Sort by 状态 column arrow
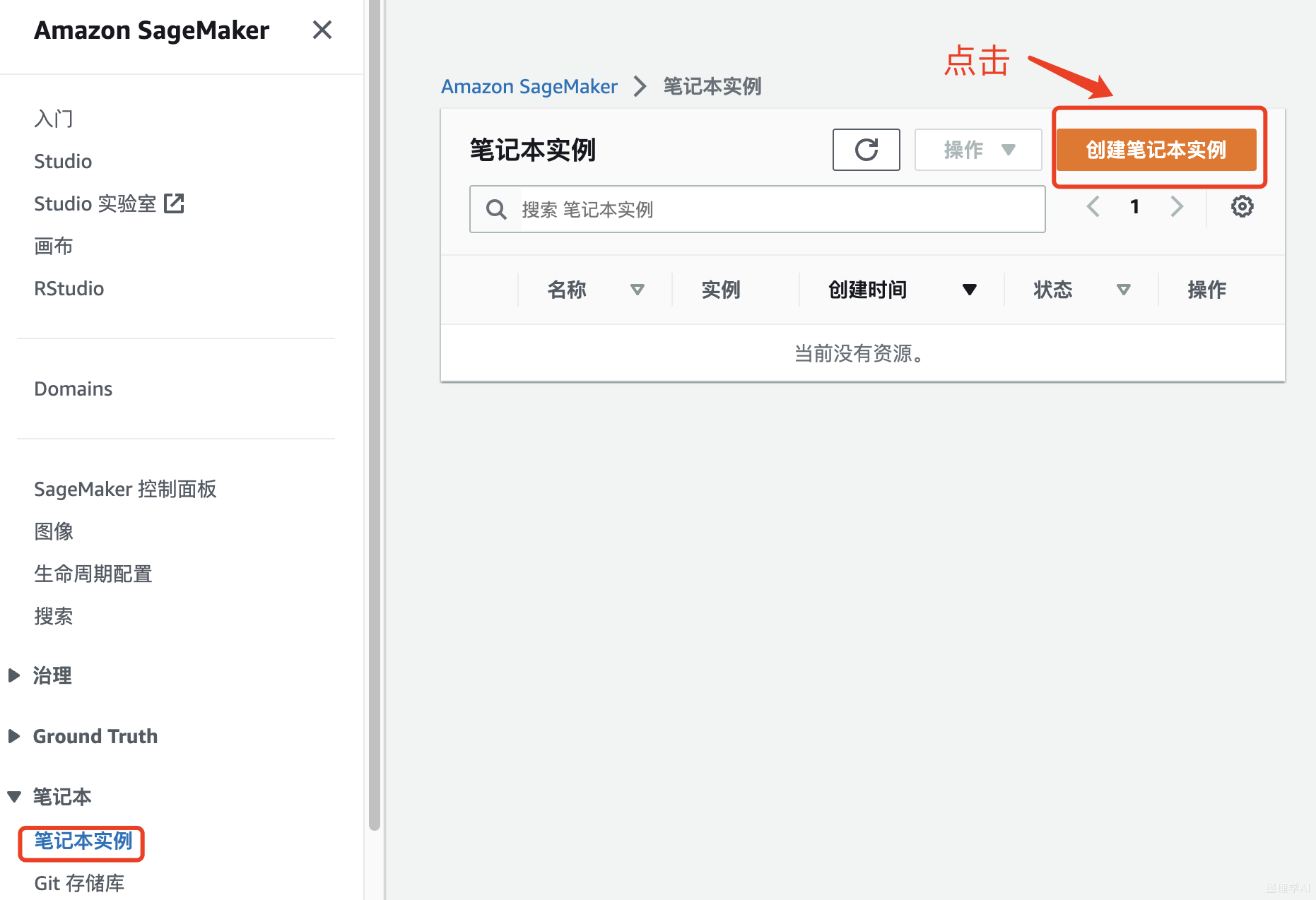The width and height of the screenshot is (1316, 900). tap(1123, 290)
